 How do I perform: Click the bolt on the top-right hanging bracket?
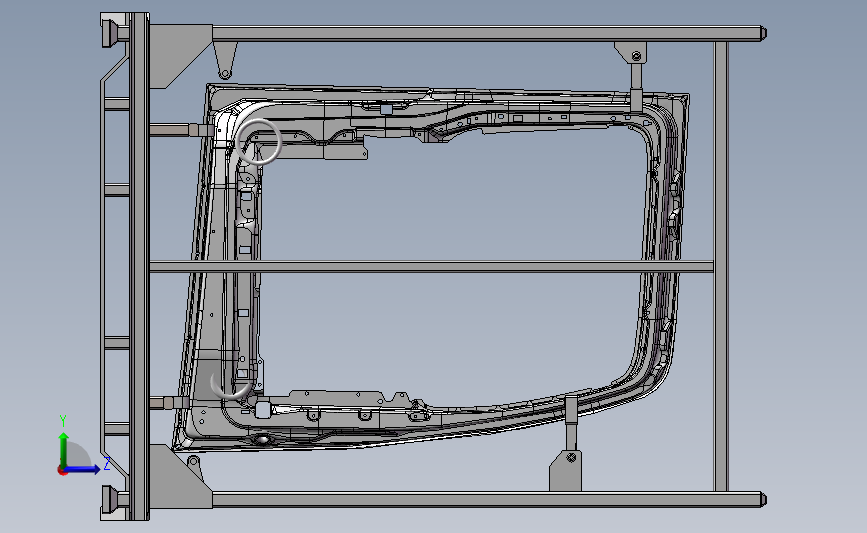[x=636, y=56]
